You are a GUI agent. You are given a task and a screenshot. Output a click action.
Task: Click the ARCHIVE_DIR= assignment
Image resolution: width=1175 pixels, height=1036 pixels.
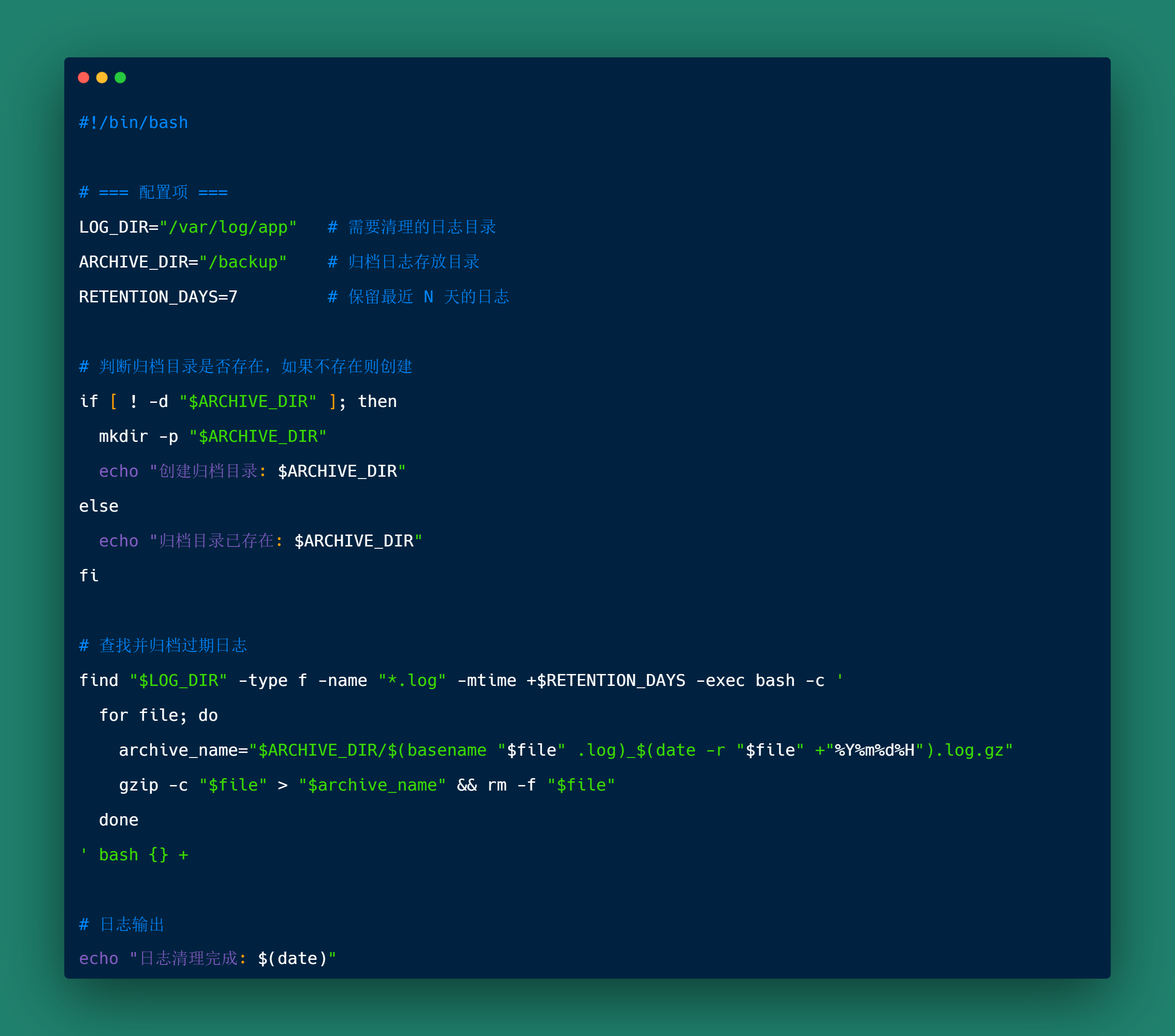(x=139, y=262)
